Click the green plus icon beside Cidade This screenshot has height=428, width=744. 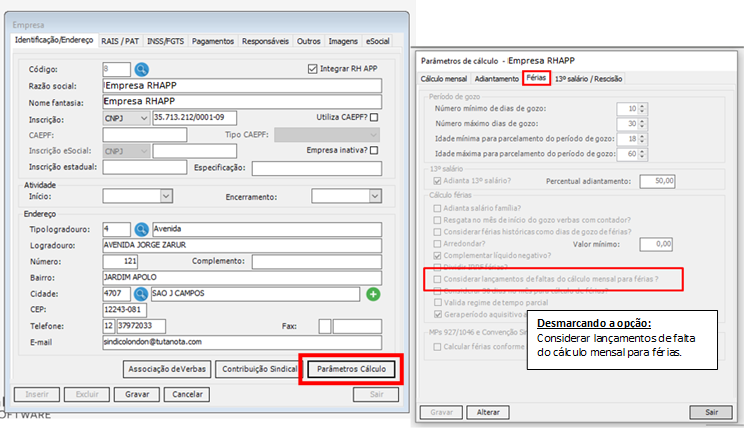(373, 294)
